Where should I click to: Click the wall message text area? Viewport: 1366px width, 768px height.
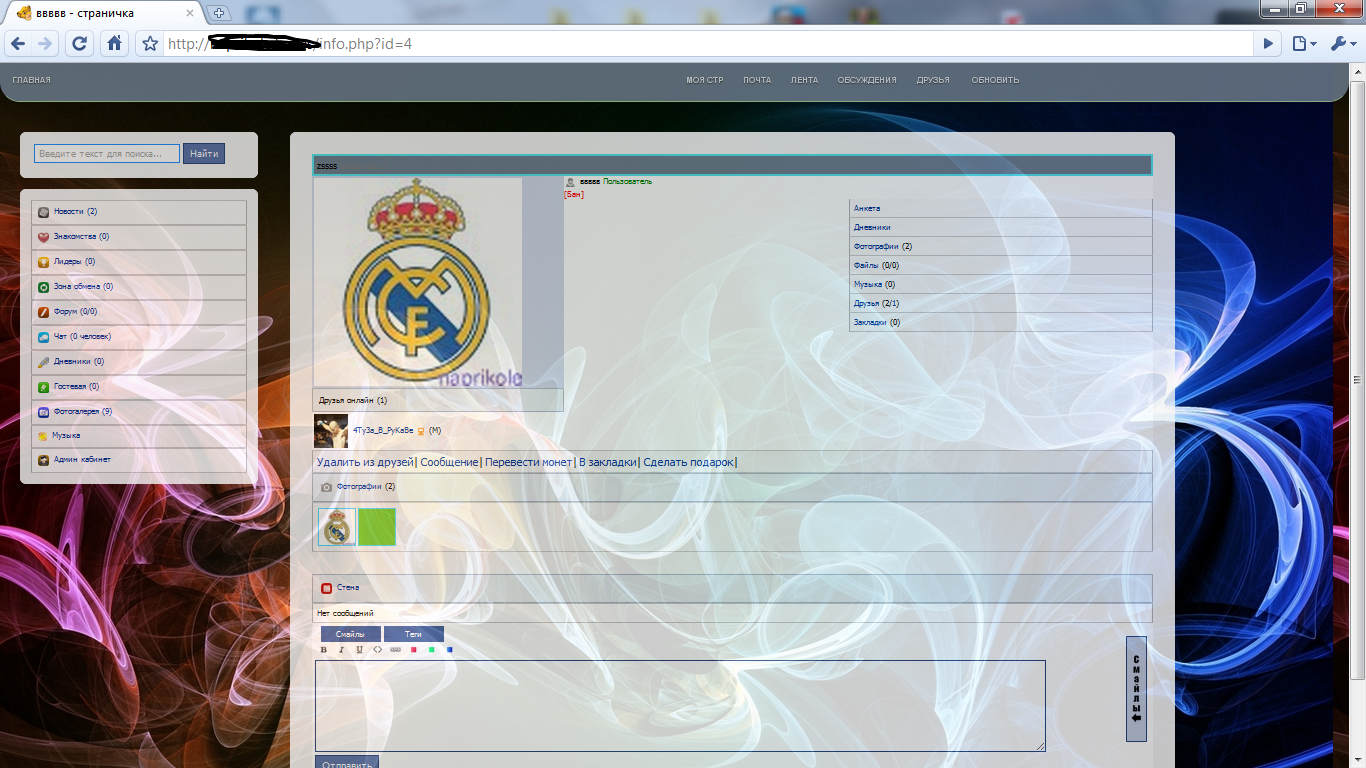point(680,706)
